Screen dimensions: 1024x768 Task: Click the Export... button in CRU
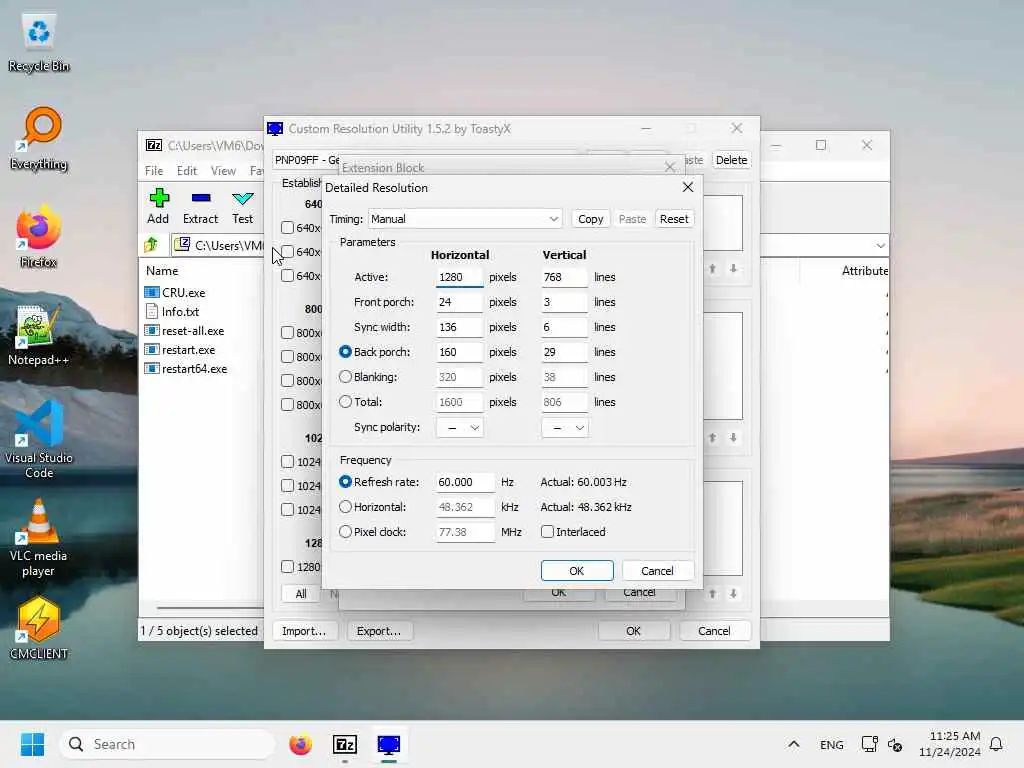tap(379, 631)
